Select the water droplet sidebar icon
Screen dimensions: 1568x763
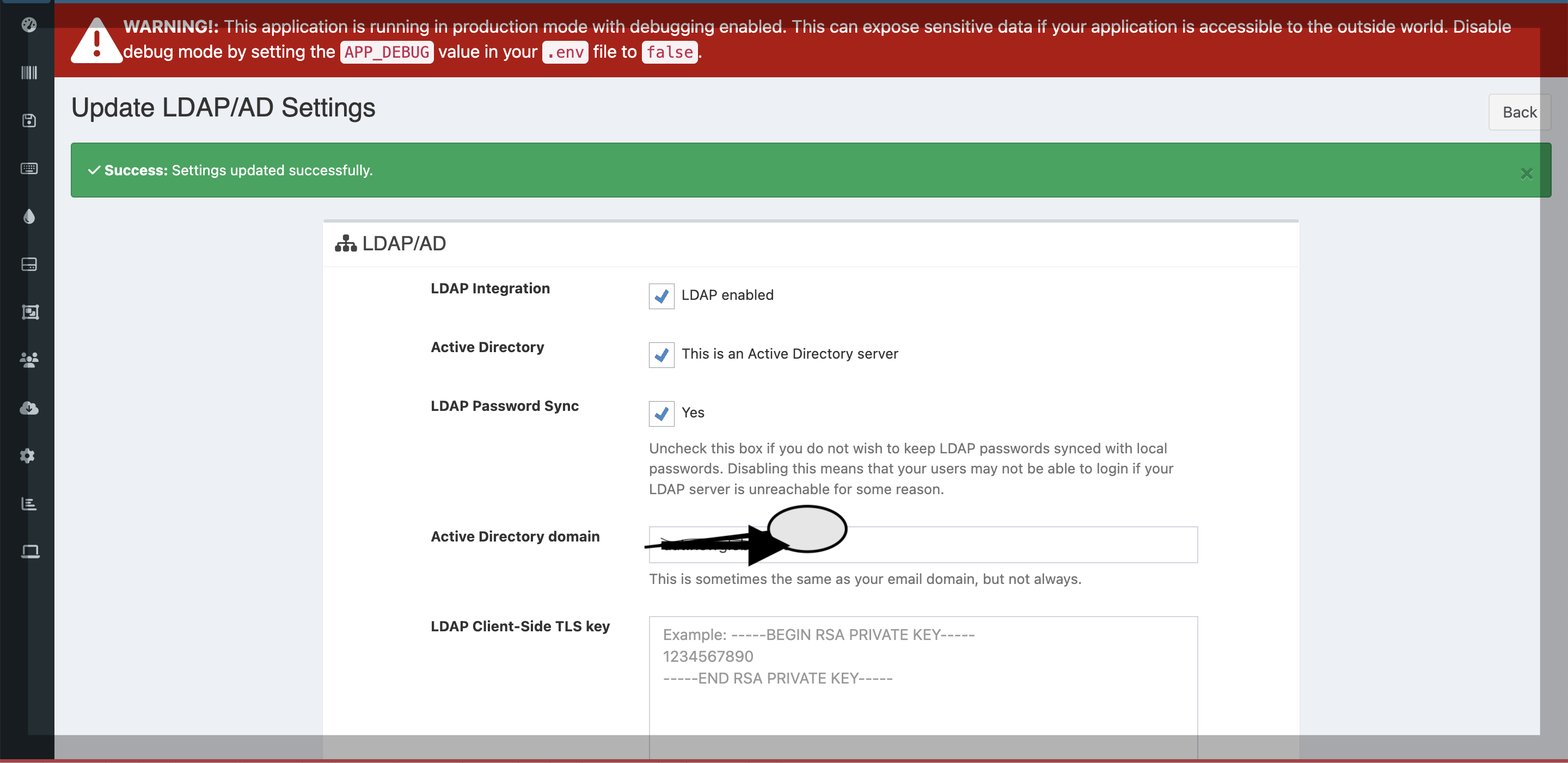pyautogui.click(x=29, y=217)
